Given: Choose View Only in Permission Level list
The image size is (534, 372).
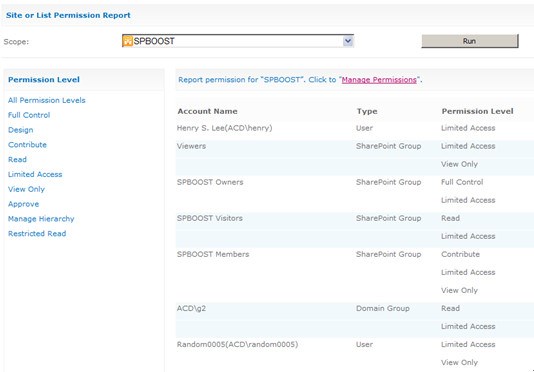Looking at the screenshot, I should click(x=26, y=189).
